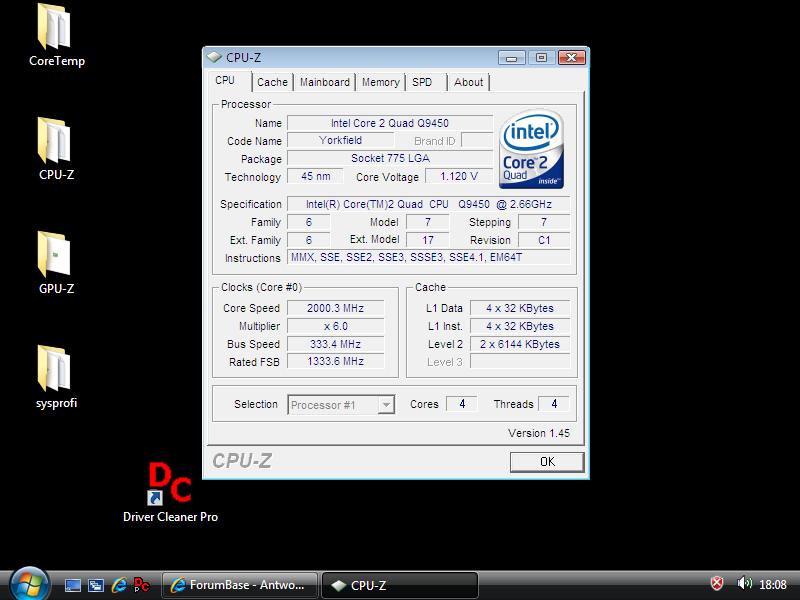Click the Code Name value Yorkfield
The image size is (800, 600).
[x=340, y=140]
